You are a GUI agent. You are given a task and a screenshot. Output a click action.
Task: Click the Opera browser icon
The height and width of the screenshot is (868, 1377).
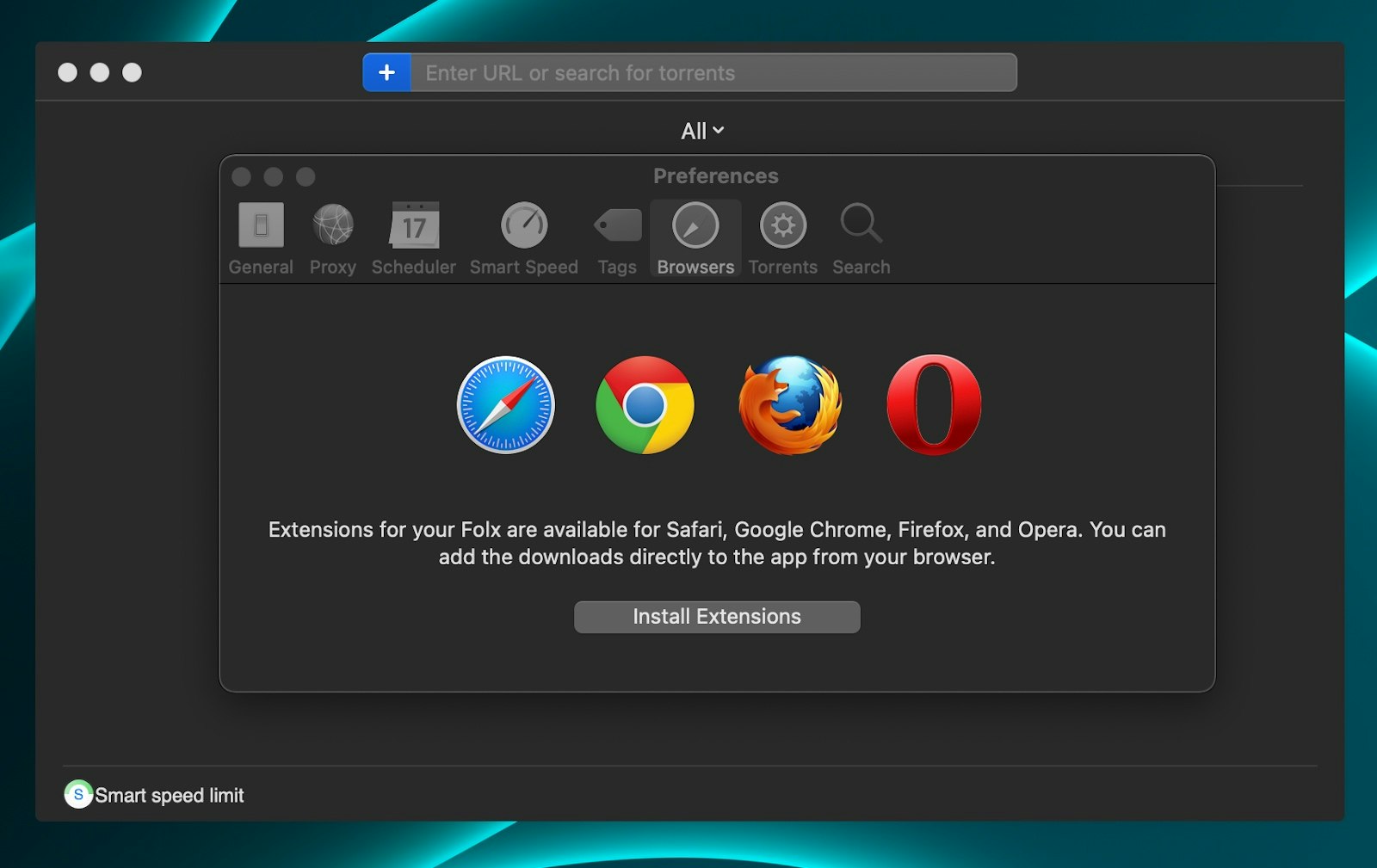[934, 404]
